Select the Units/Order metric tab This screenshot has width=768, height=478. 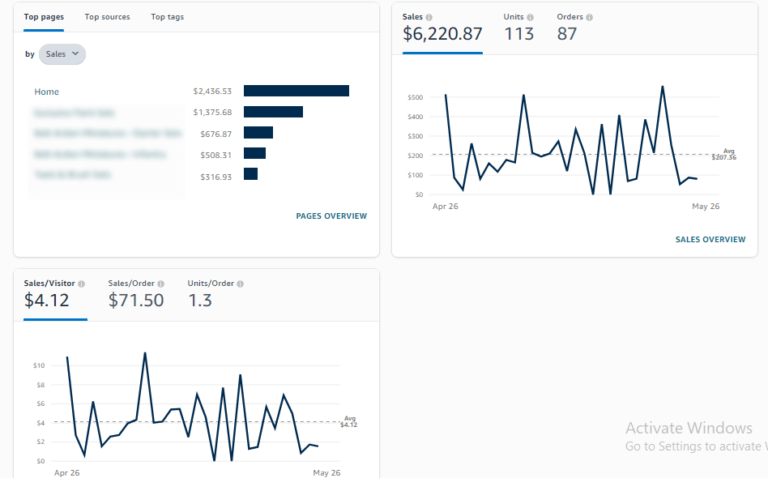click(x=214, y=294)
